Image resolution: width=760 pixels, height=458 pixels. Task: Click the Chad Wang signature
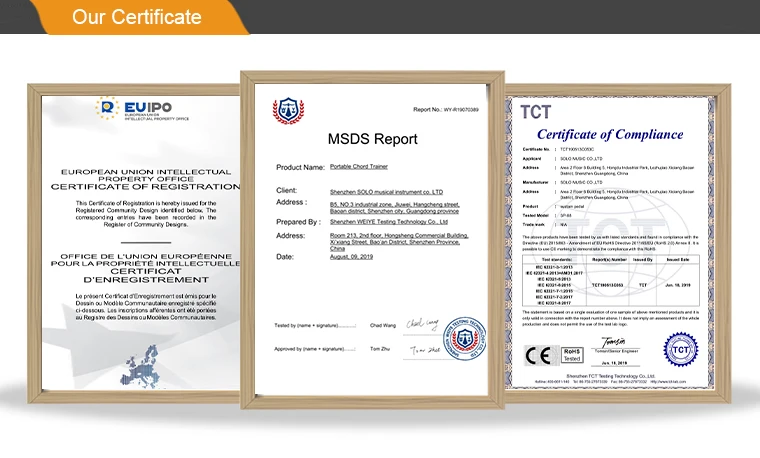point(416,324)
